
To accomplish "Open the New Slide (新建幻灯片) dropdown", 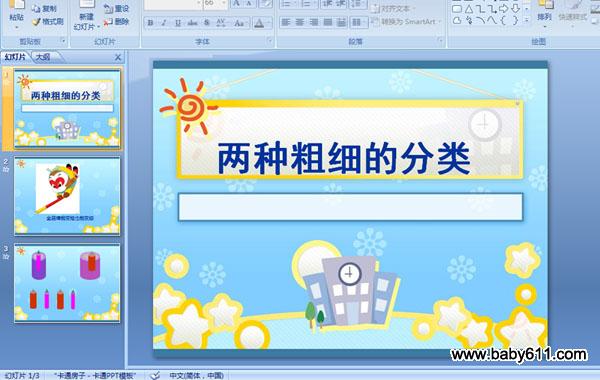I will pos(86,22).
